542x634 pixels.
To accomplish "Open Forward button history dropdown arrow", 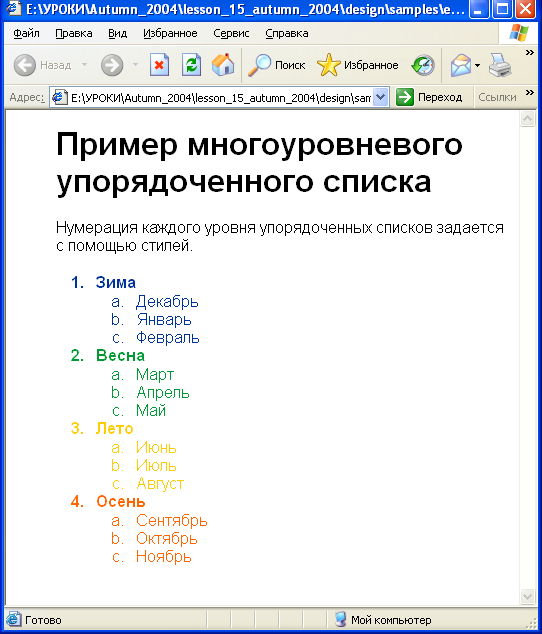I will (x=135, y=65).
